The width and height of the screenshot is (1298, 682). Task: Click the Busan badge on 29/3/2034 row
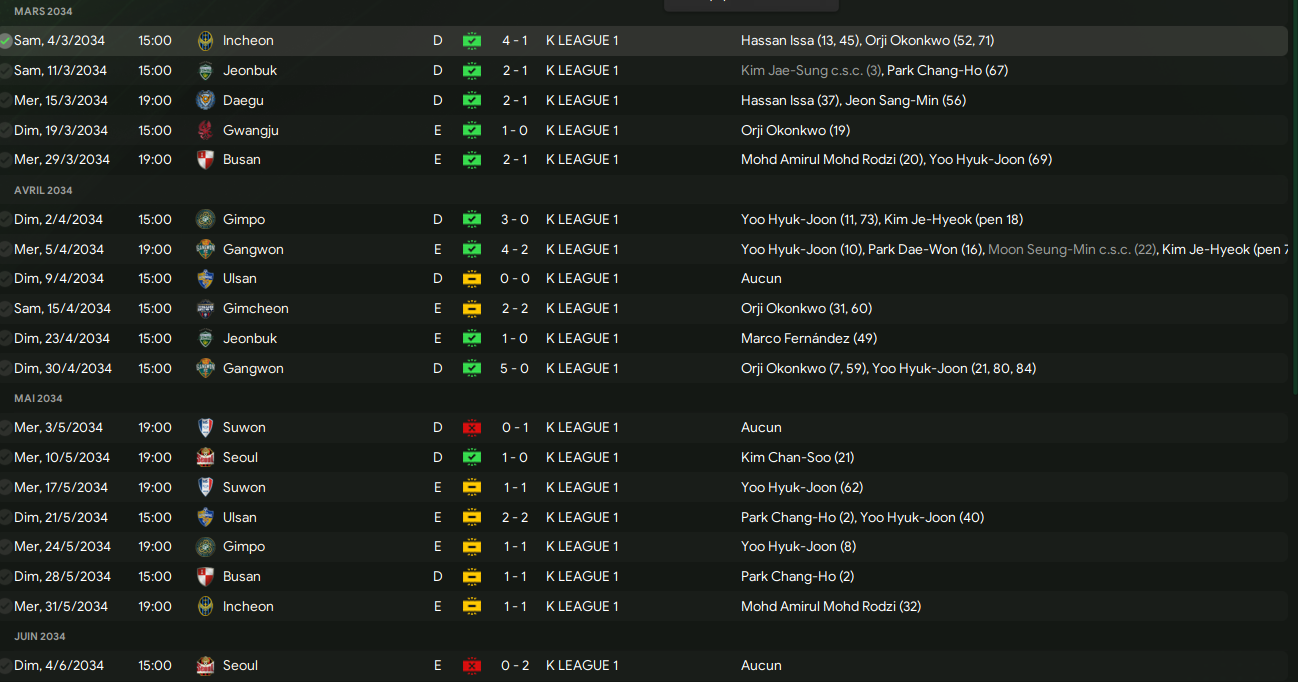(205, 160)
